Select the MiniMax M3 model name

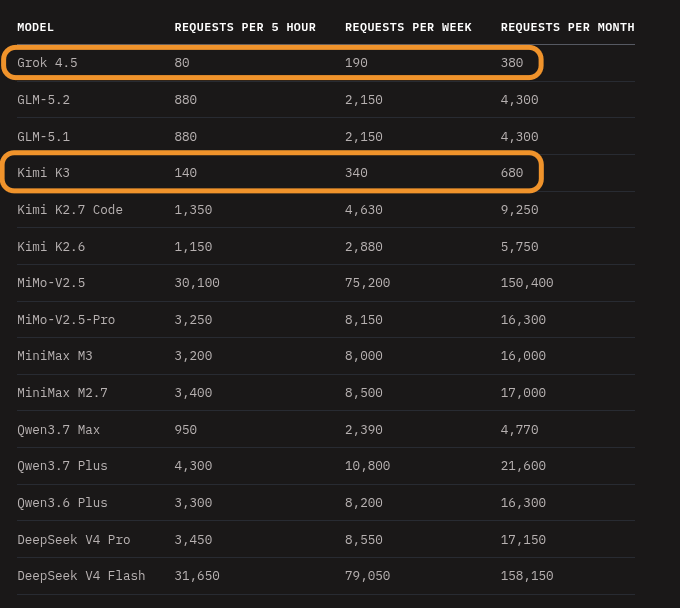tap(55, 356)
